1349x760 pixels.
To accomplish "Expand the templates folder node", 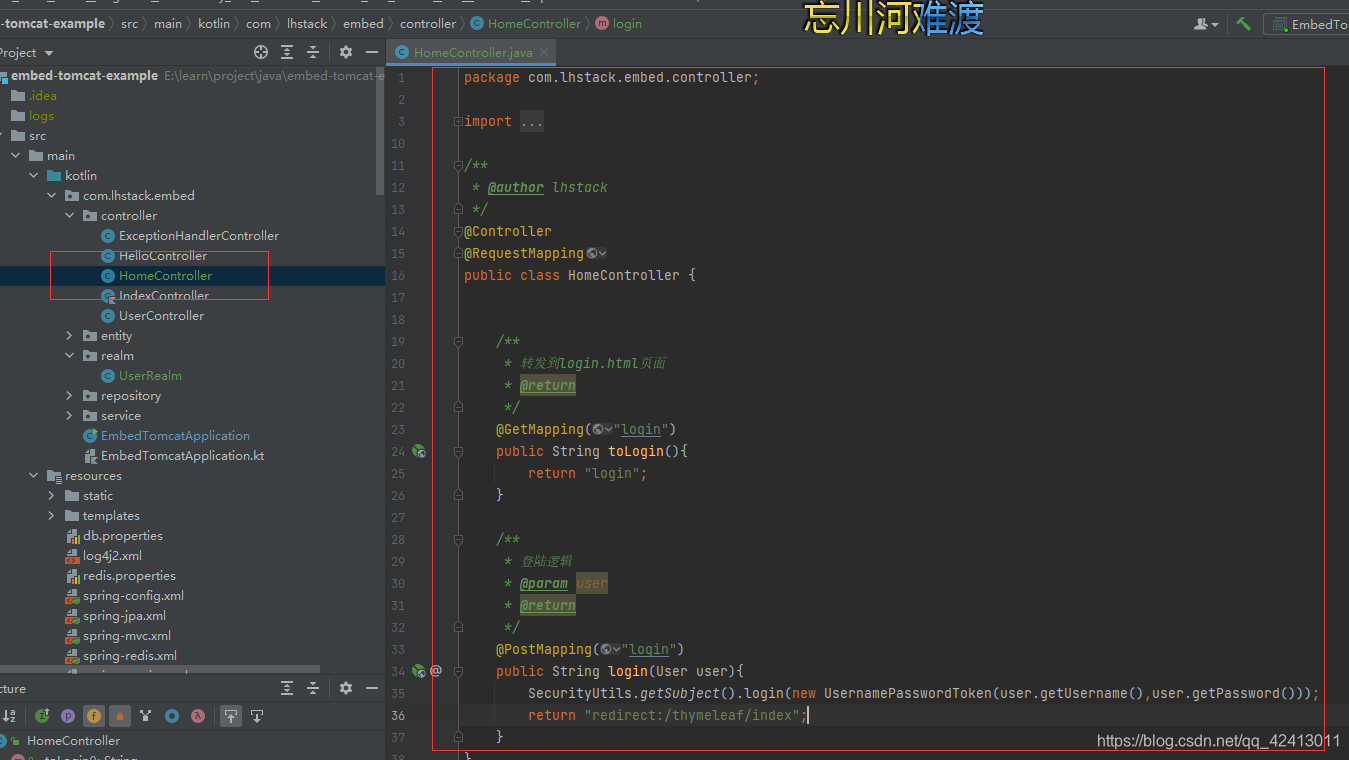I will click(51, 516).
